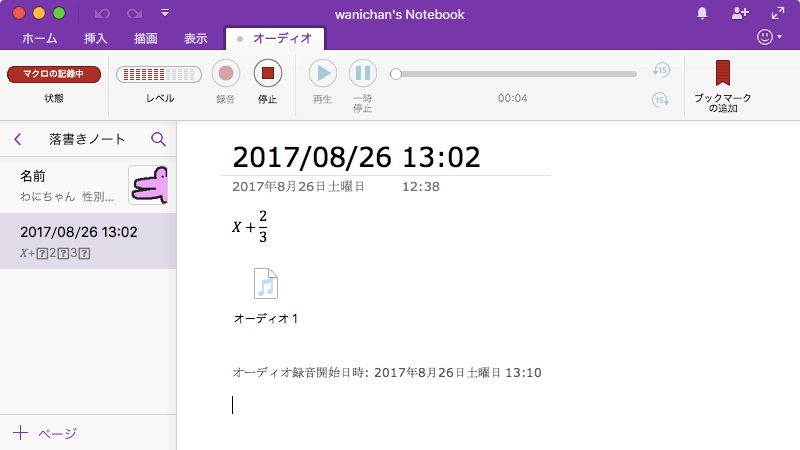Viewport: 800px width, 450px height.
Task: Click the share notebook person-plus icon
Action: [x=740, y=13]
